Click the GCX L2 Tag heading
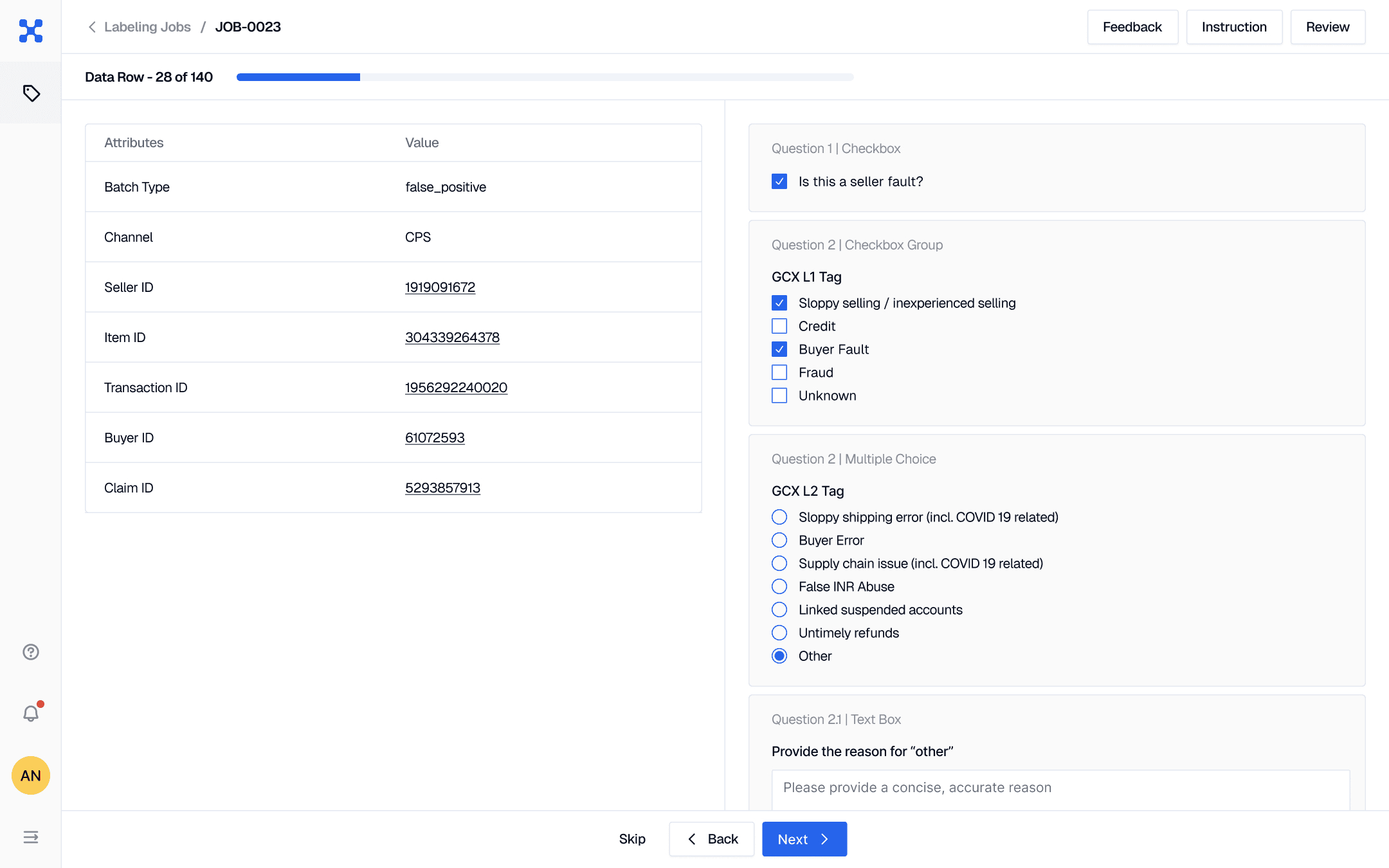The image size is (1389, 868). pyautogui.click(x=808, y=491)
